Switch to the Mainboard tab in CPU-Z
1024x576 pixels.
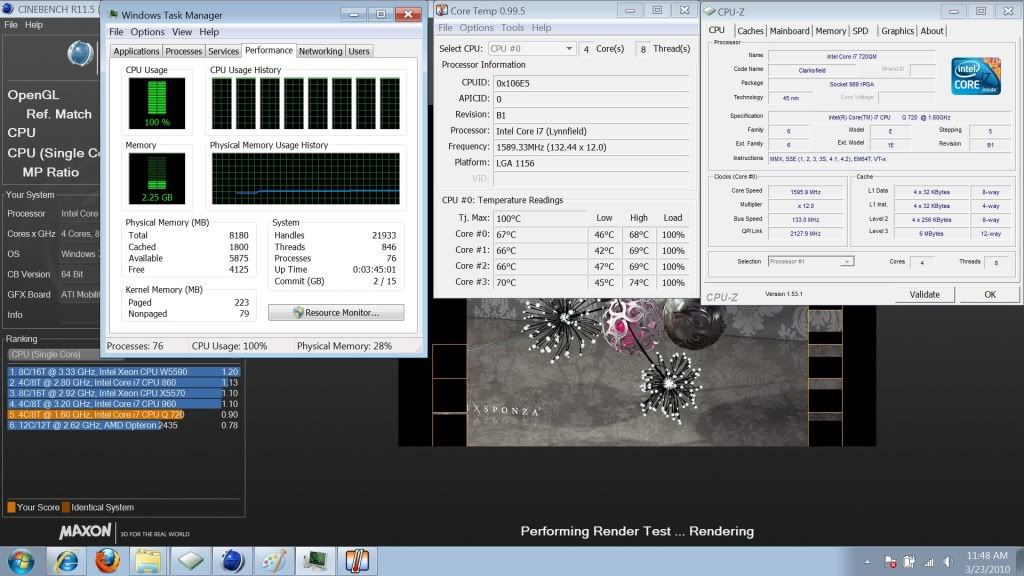click(790, 31)
